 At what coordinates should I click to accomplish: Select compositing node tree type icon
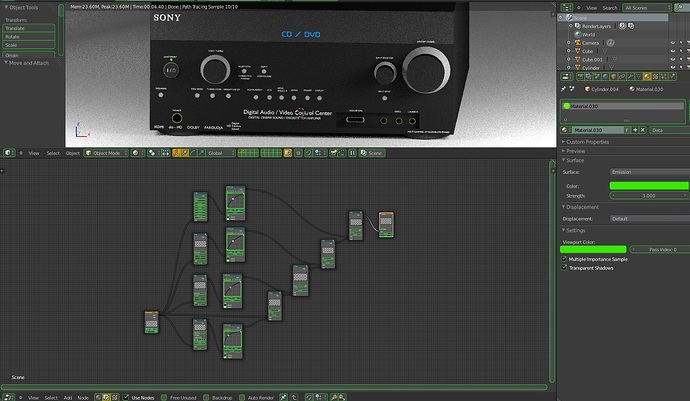106,397
